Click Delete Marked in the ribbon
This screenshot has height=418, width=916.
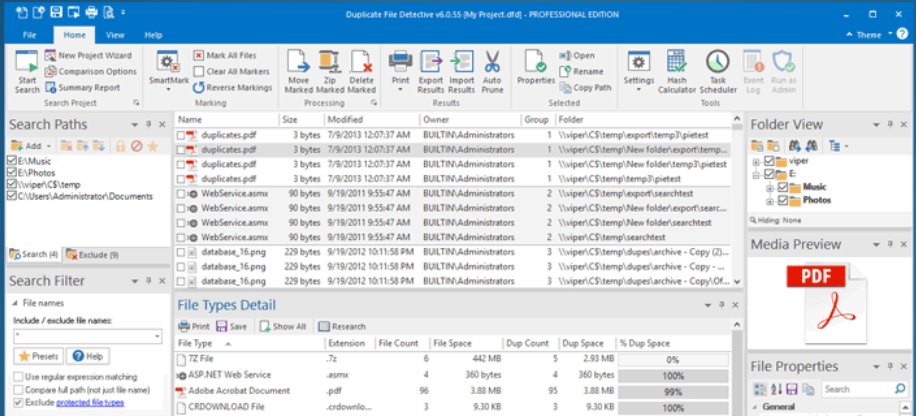pyautogui.click(x=361, y=72)
